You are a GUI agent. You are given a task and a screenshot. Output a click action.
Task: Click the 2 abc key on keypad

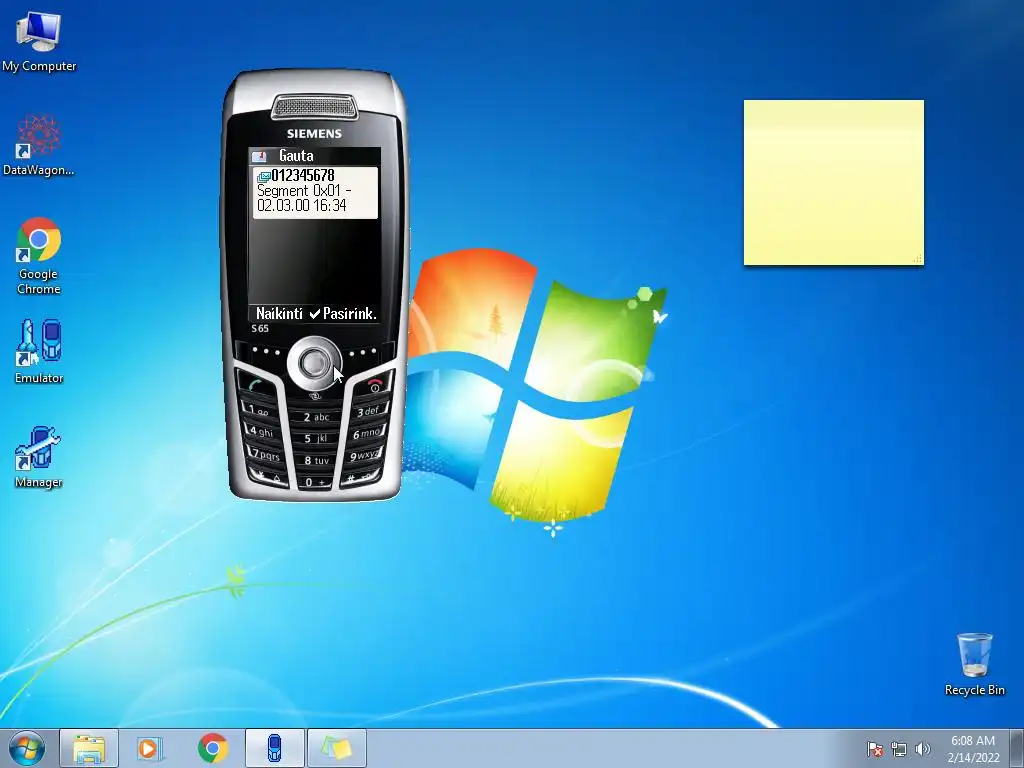[316, 417]
